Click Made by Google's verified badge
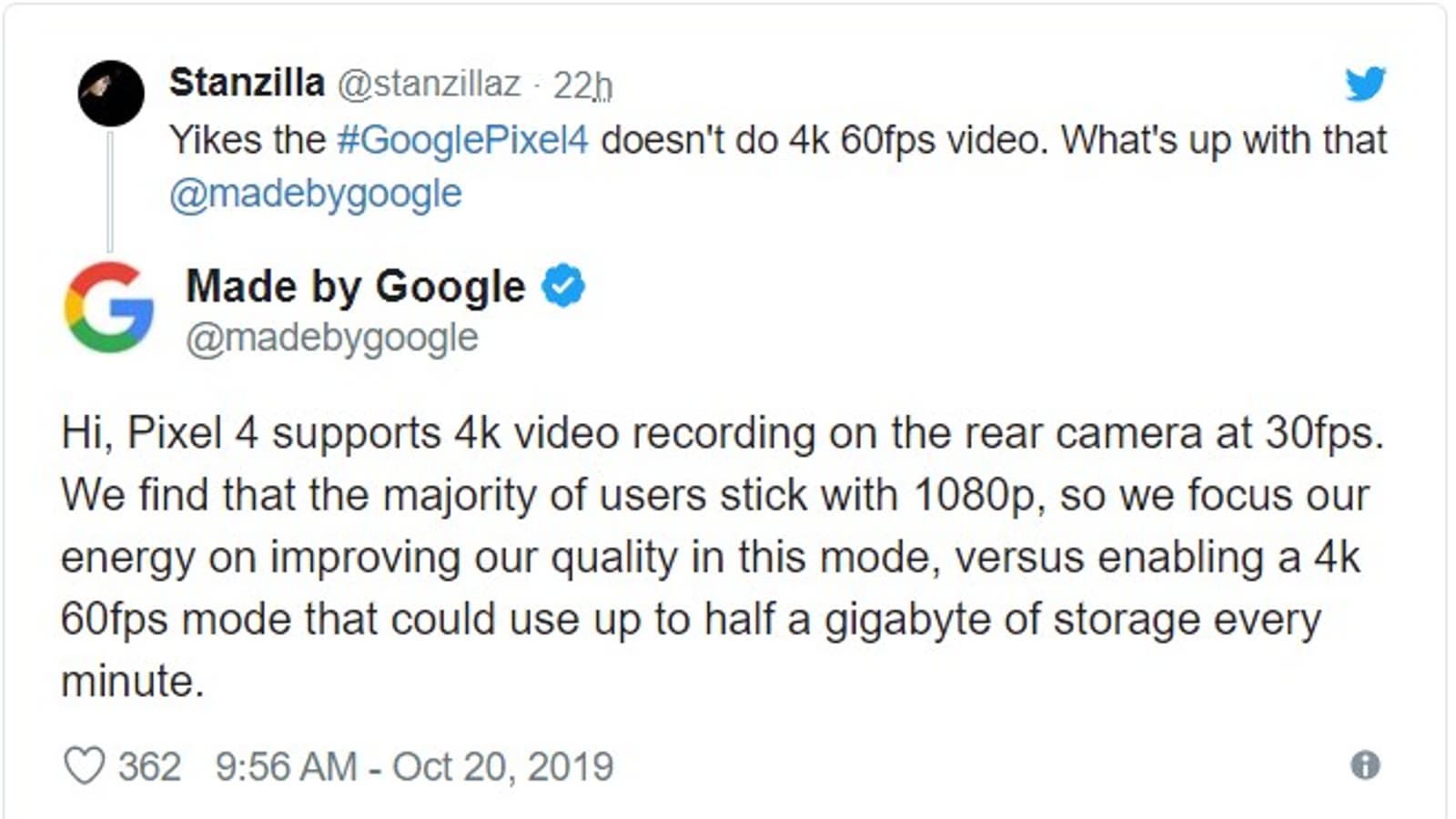Viewport: 1456px width, 819px height. click(563, 286)
